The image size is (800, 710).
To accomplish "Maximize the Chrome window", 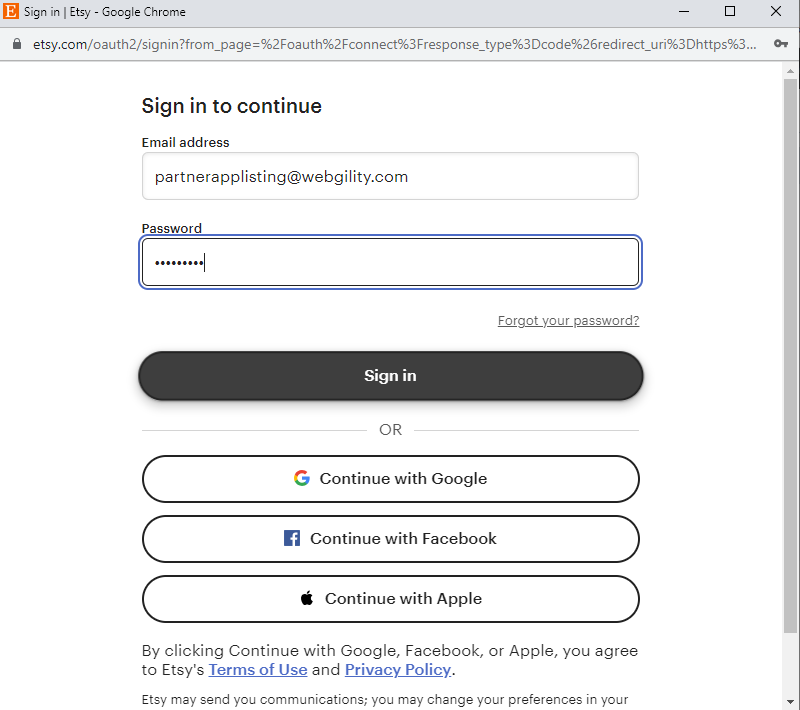I will [730, 11].
